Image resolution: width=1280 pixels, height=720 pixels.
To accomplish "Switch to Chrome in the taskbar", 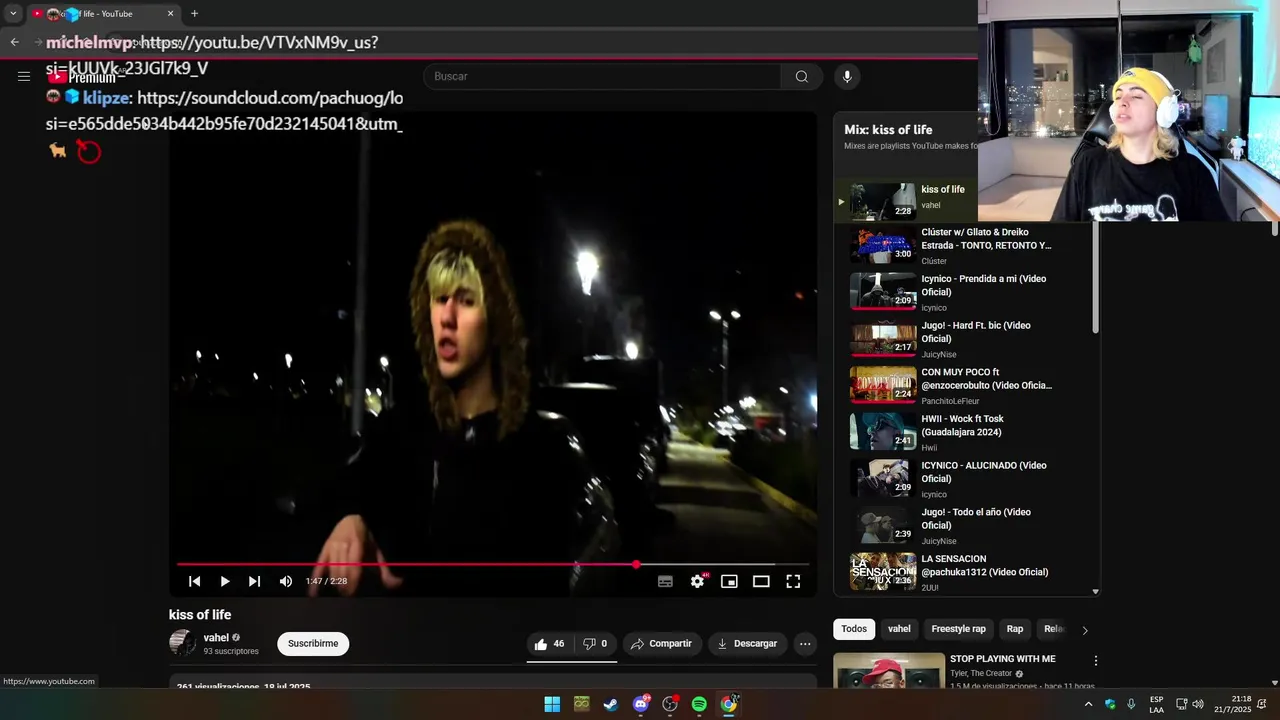I will coord(729,704).
